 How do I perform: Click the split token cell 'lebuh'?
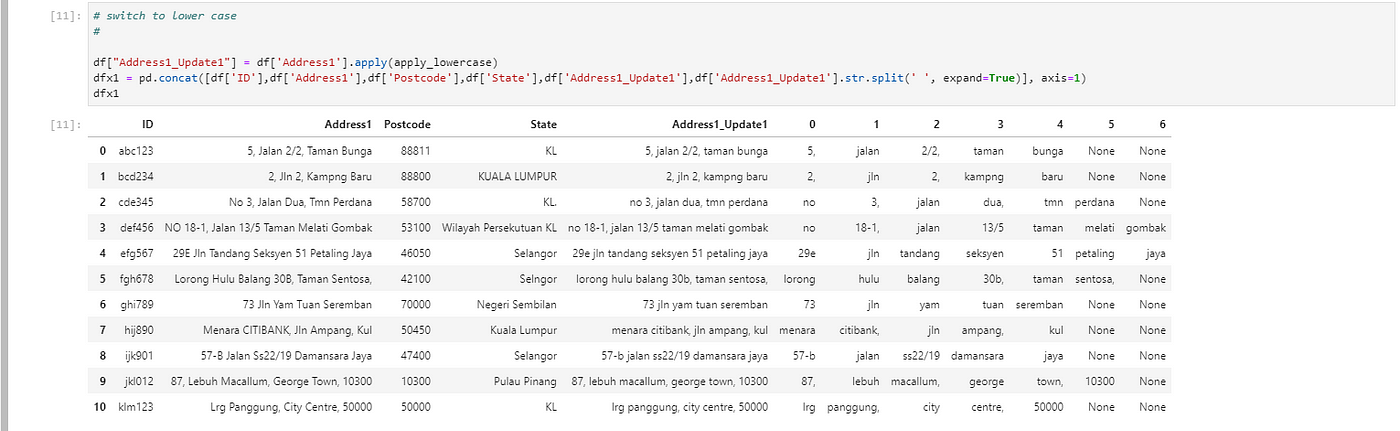tap(866, 382)
